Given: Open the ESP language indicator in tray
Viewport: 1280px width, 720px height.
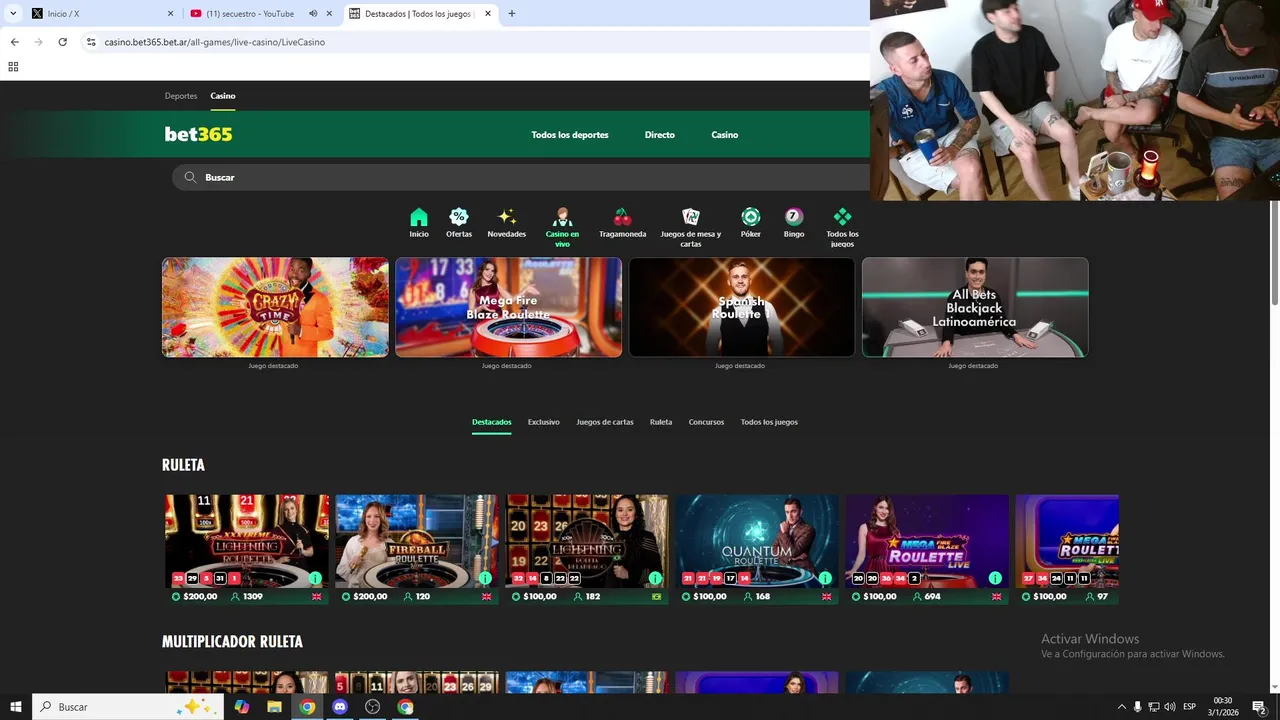Looking at the screenshot, I should click(1189, 707).
